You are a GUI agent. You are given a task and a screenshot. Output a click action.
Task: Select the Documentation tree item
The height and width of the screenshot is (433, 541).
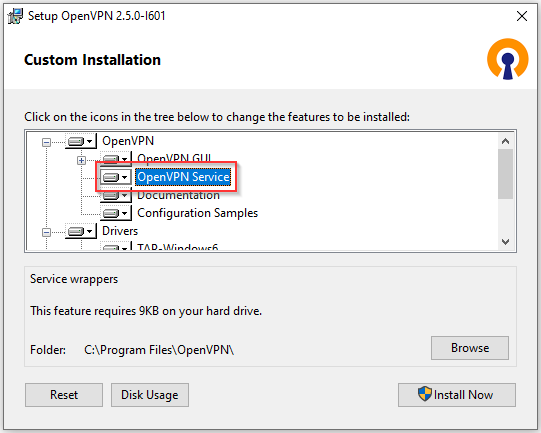(x=178, y=195)
